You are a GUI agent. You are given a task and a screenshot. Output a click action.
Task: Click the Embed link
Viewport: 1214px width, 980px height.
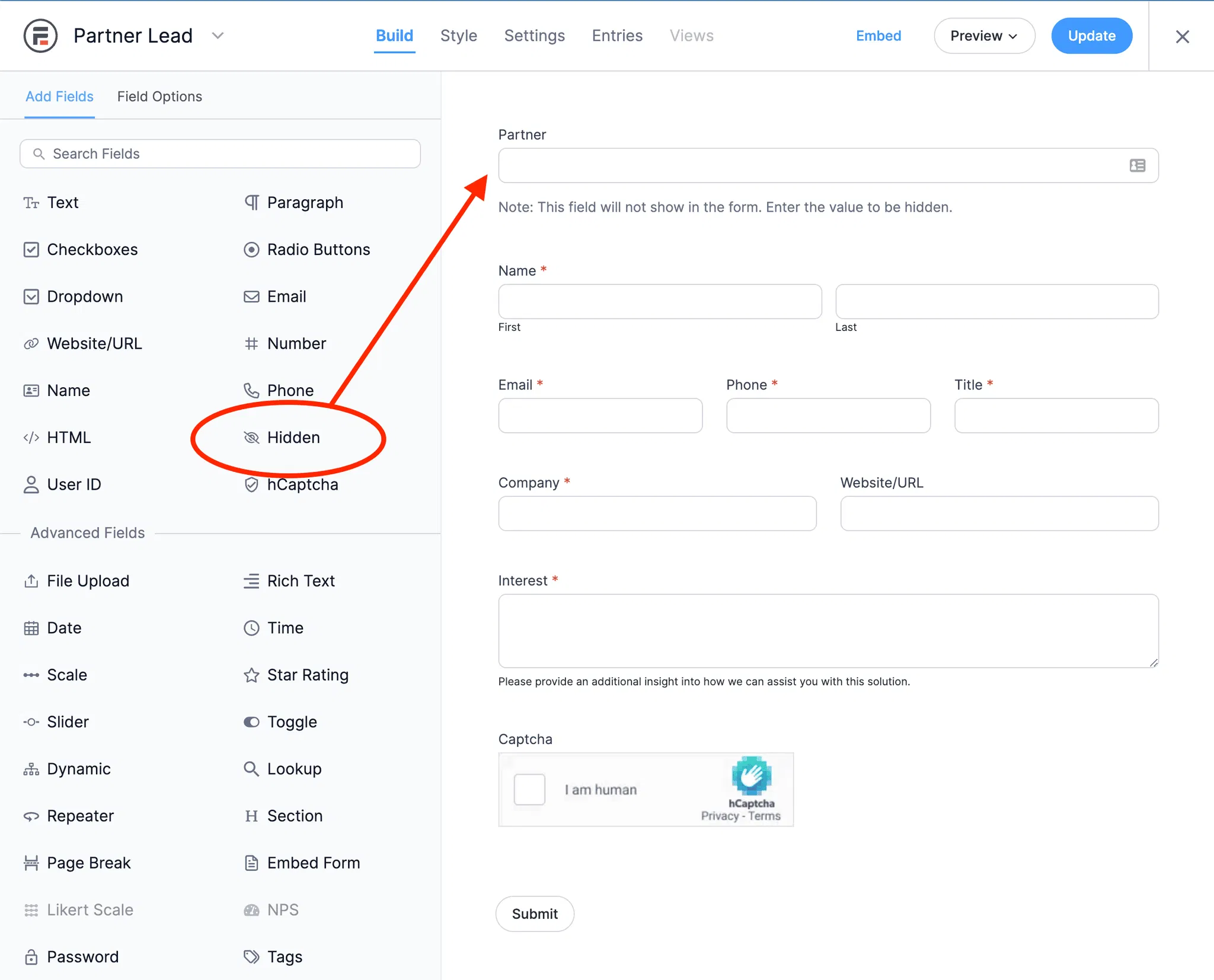coord(878,36)
